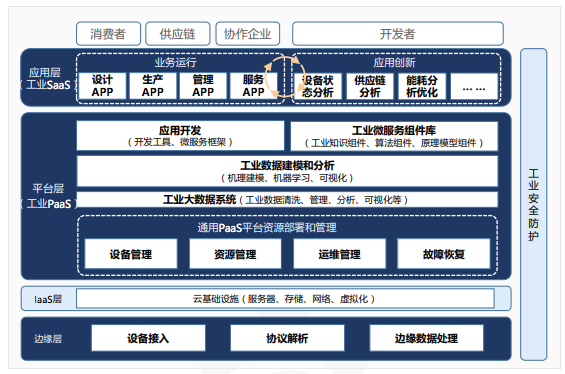Screen dimensions: 565x374
Task: Select the 生产 APP block
Action: tap(153, 86)
